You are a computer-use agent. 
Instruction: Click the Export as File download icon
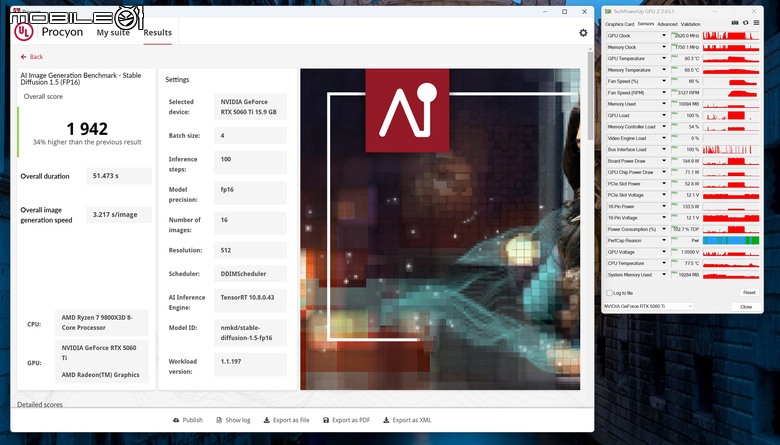click(x=267, y=420)
